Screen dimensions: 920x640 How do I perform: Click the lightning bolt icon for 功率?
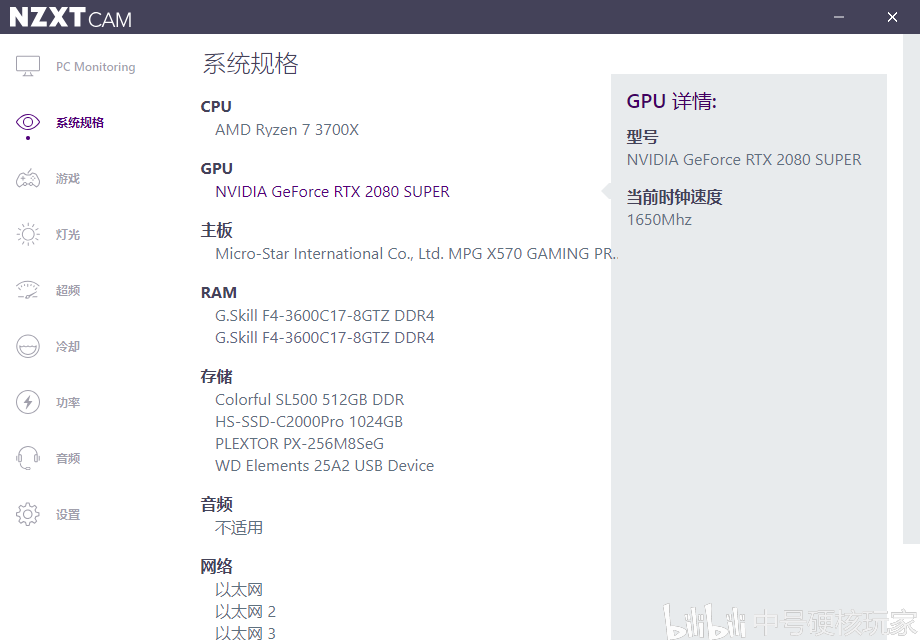28,402
